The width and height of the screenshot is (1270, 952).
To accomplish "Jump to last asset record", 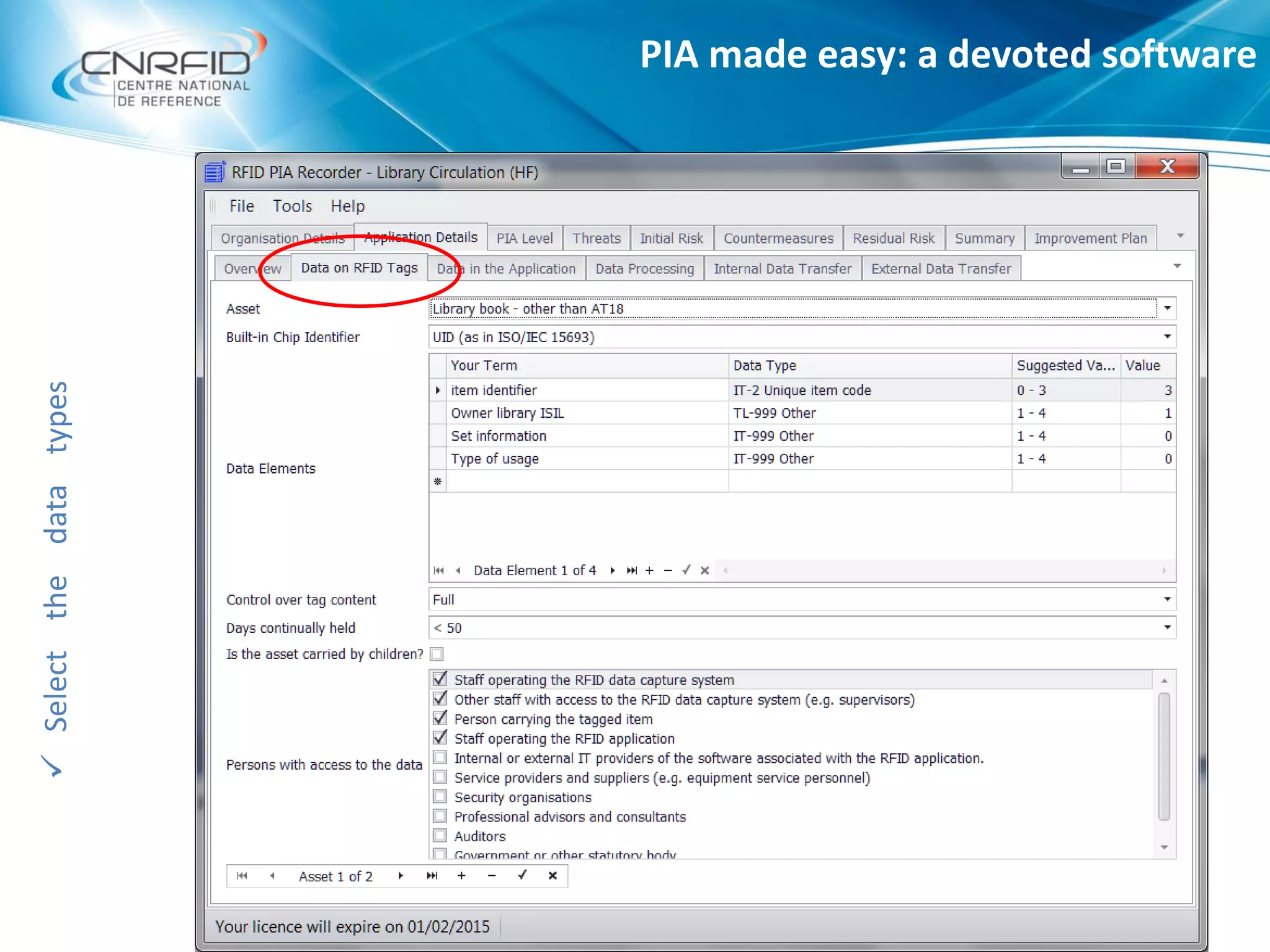I will (x=432, y=876).
